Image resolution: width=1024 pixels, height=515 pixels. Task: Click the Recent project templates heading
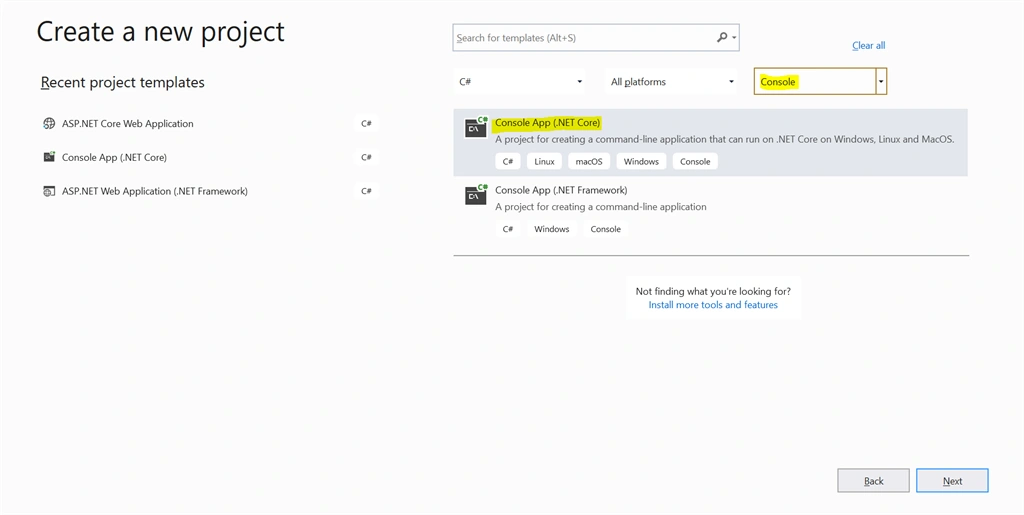point(123,82)
